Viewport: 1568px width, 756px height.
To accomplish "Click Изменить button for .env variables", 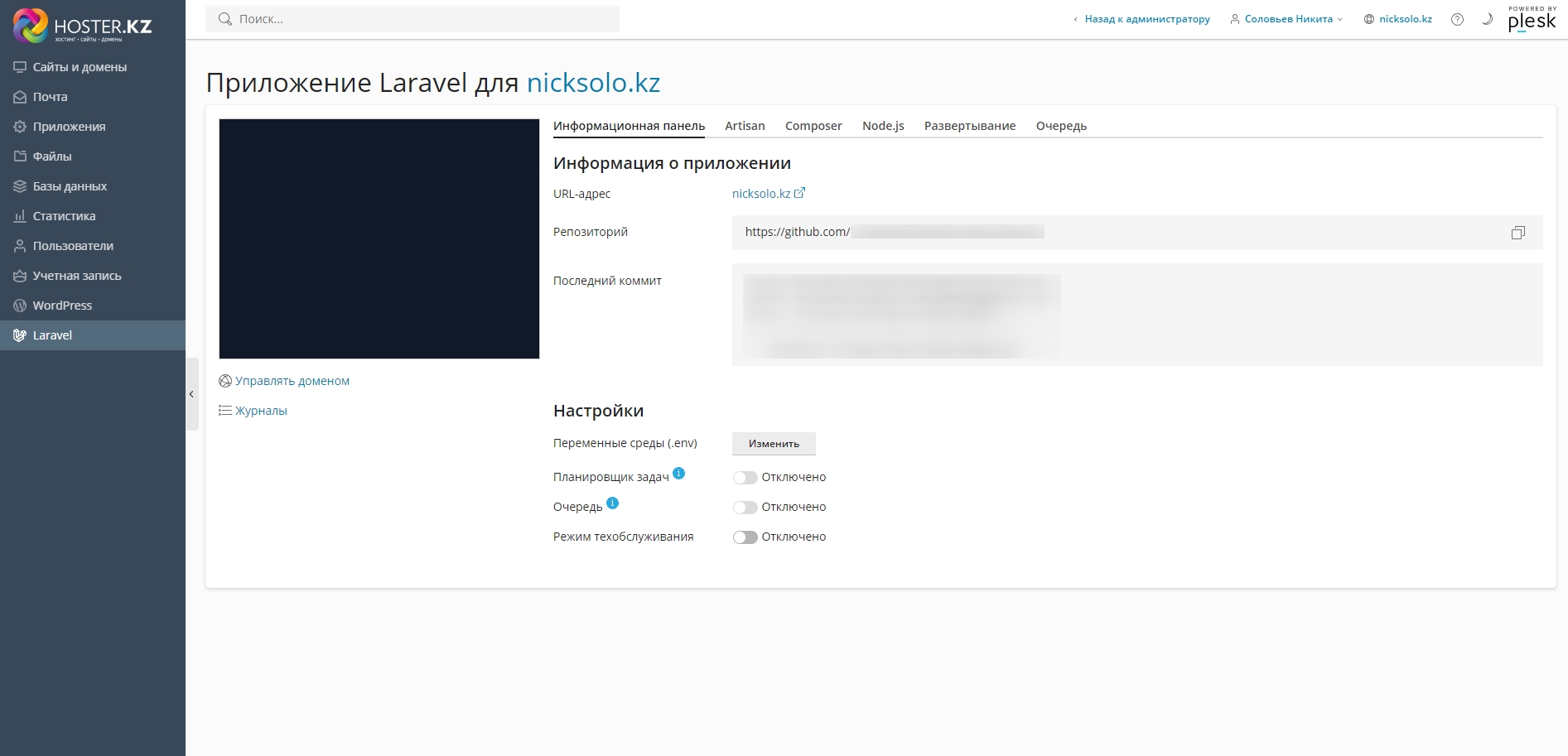I will (x=774, y=444).
